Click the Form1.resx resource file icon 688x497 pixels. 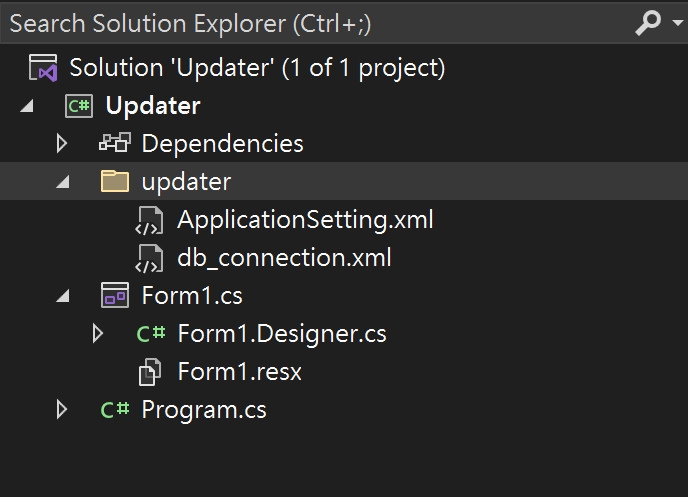[x=149, y=372]
